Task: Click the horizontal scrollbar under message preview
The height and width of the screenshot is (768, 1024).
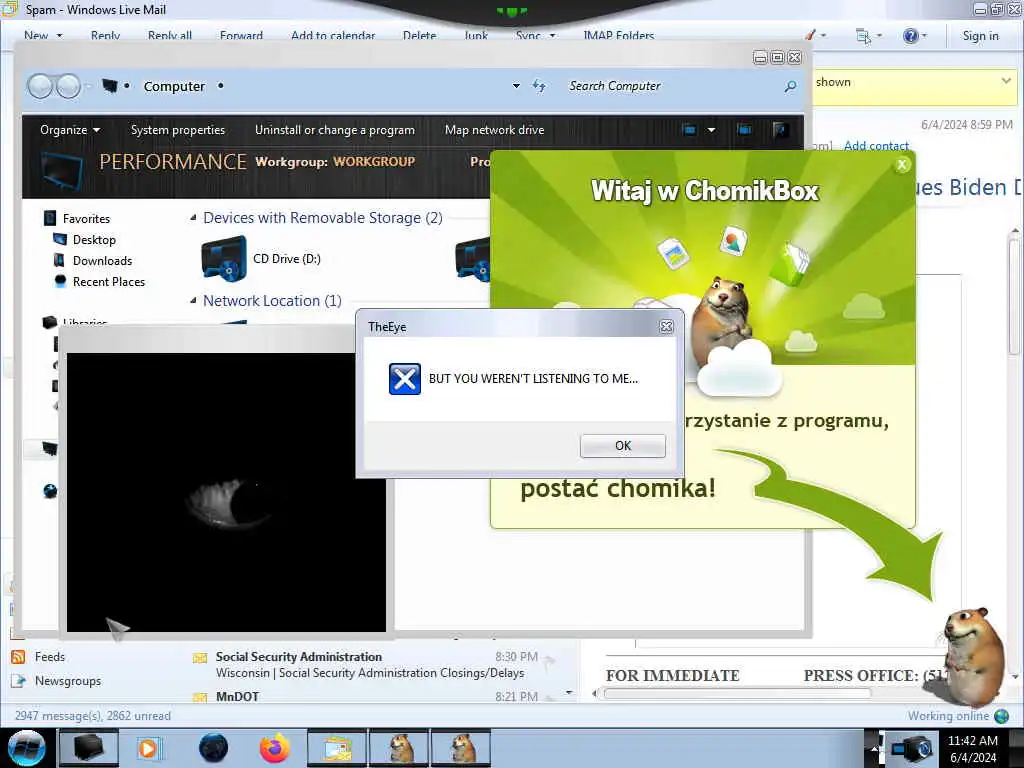Action: coord(738,694)
